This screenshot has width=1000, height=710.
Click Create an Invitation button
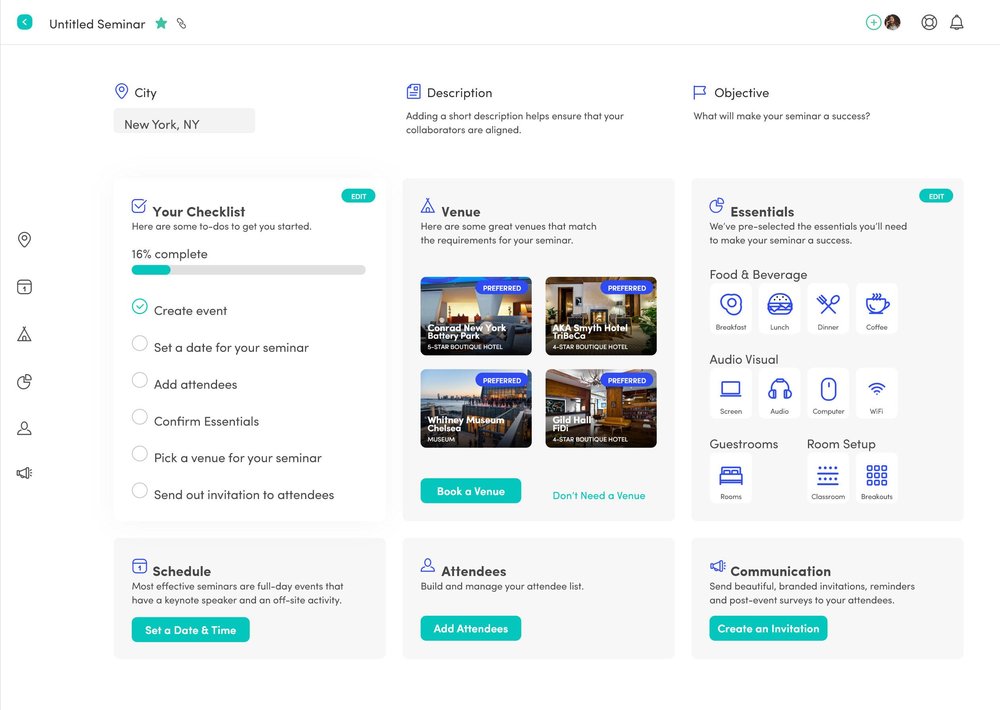[768, 628]
